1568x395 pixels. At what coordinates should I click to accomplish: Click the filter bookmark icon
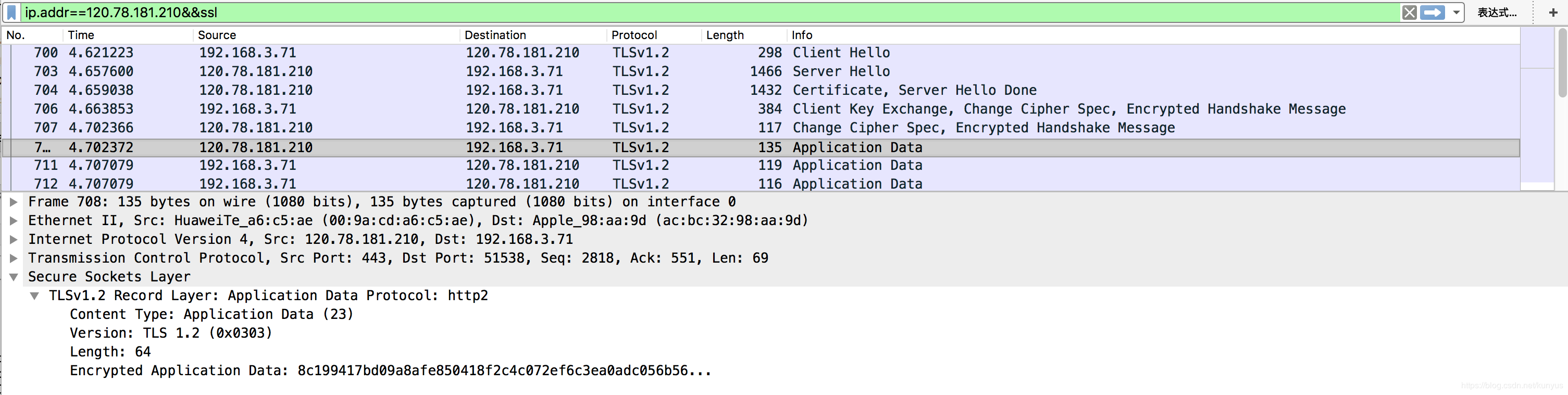coord(11,13)
